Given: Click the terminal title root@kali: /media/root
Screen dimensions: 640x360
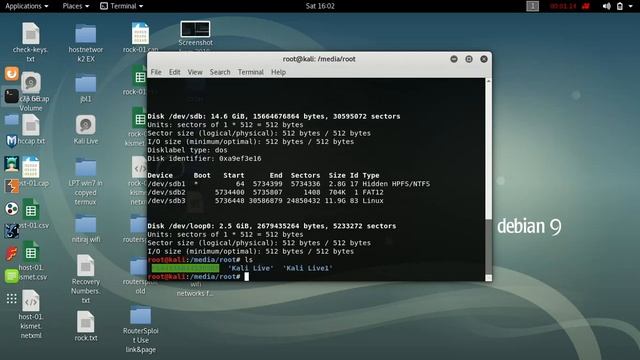Looking at the screenshot, I should point(319,59).
